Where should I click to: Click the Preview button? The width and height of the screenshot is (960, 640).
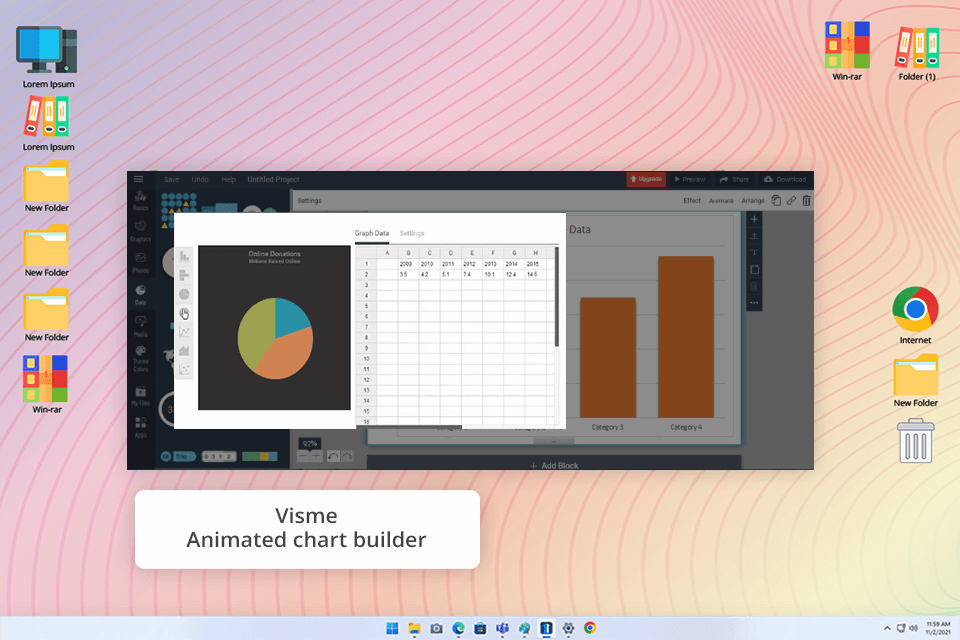(690, 179)
